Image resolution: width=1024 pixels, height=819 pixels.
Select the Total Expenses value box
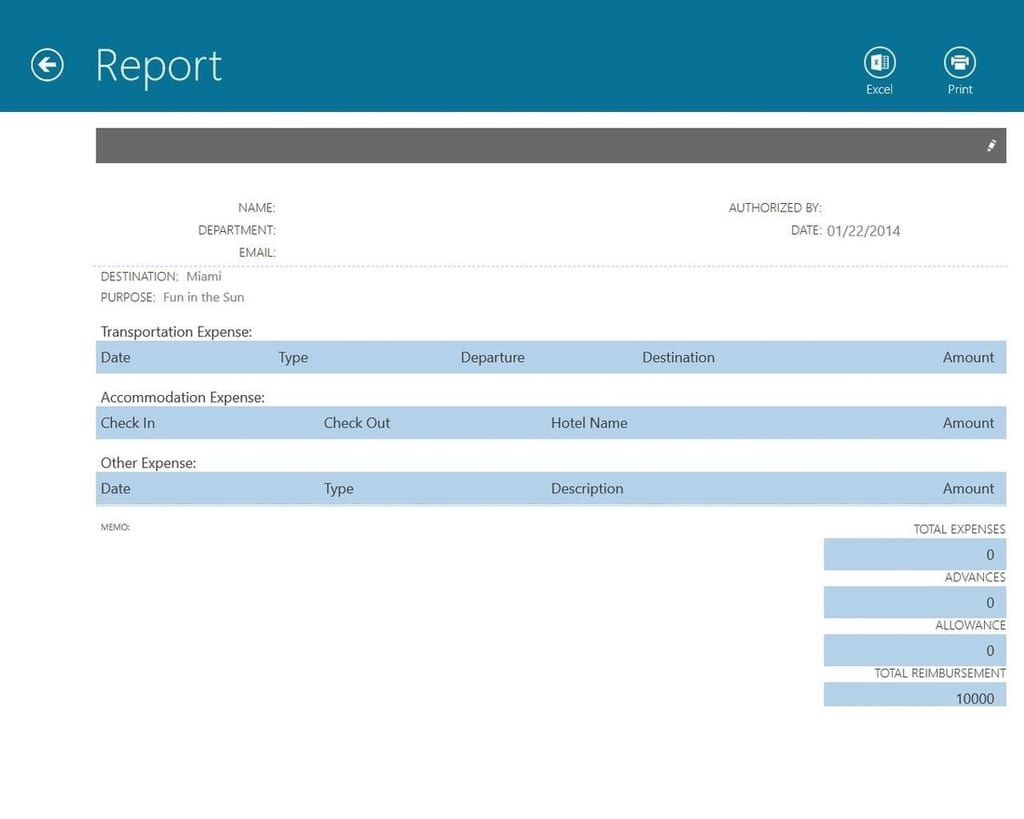coord(914,554)
